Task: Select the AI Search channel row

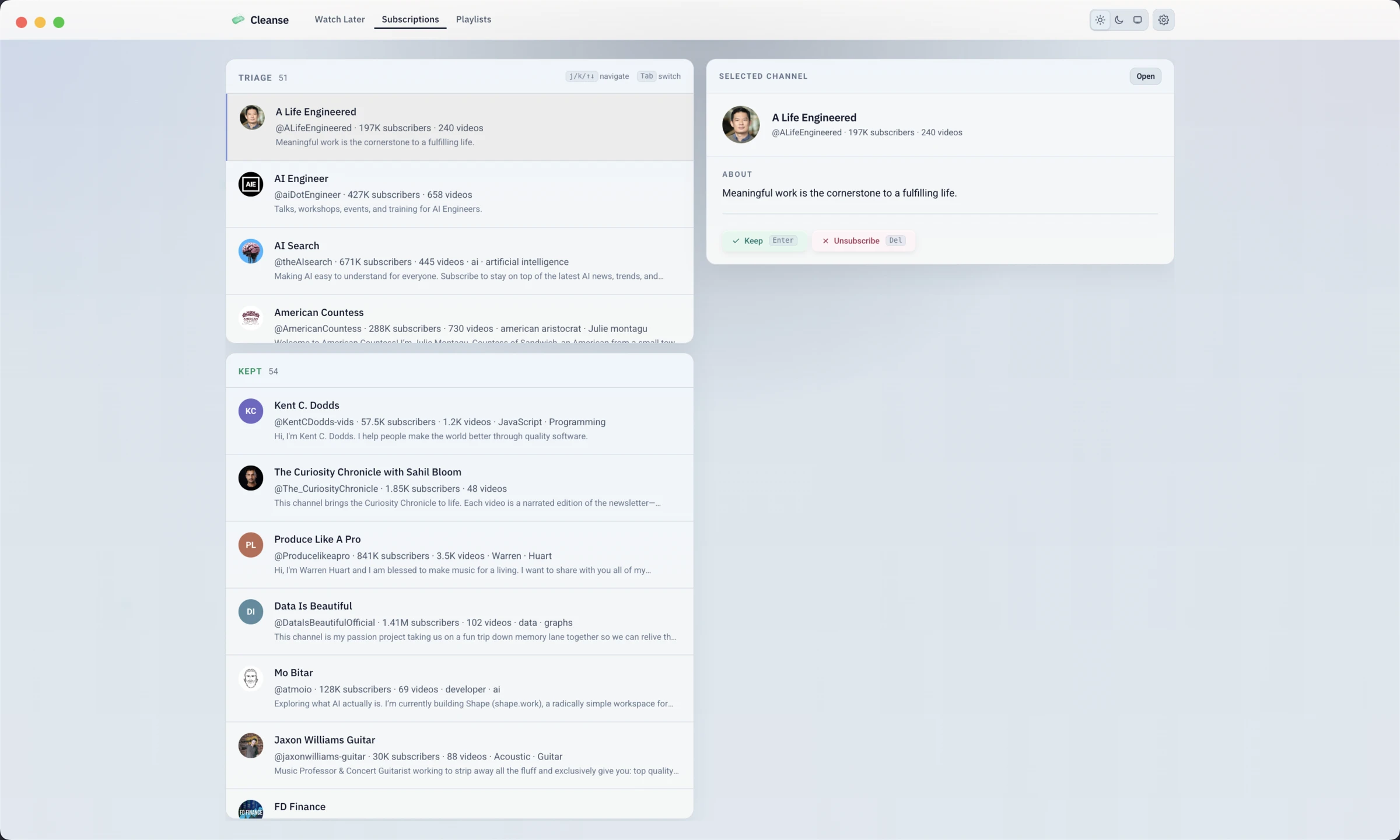Action: [x=460, y=261]
